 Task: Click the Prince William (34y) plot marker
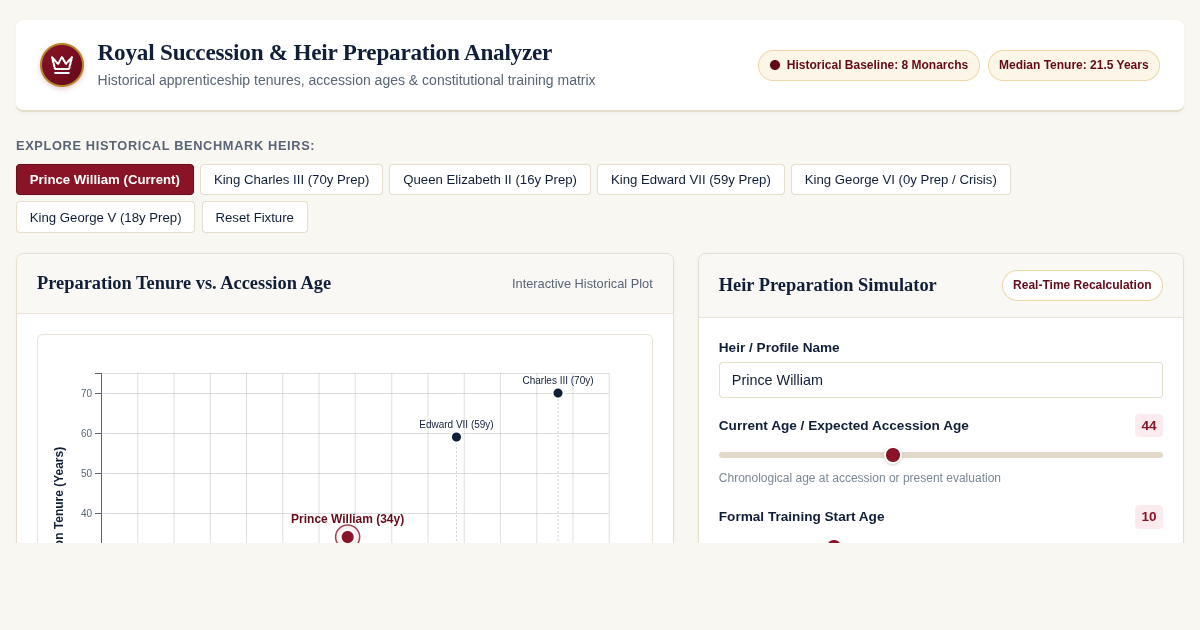[348, 537]
